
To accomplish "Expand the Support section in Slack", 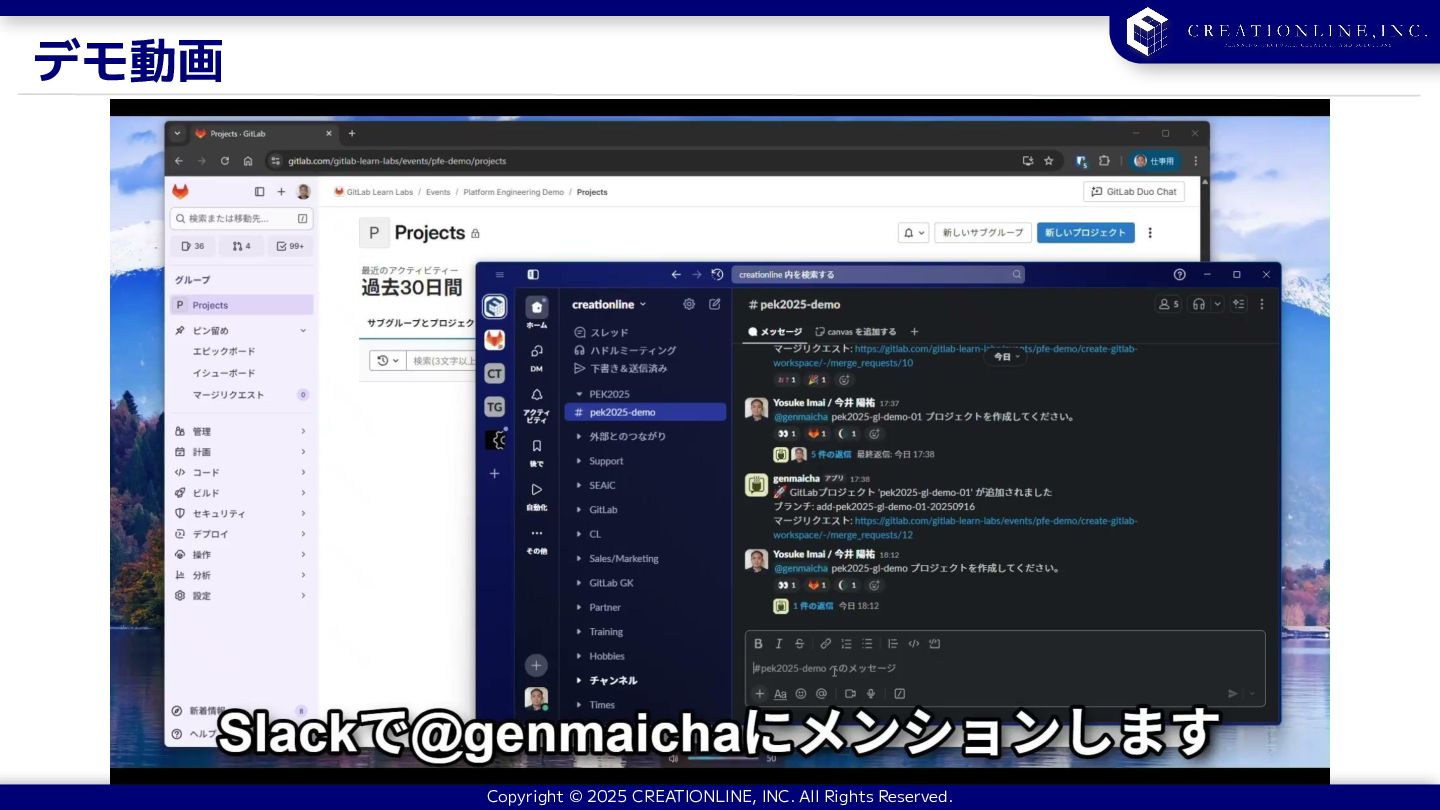I will click(x=579, y=461).
